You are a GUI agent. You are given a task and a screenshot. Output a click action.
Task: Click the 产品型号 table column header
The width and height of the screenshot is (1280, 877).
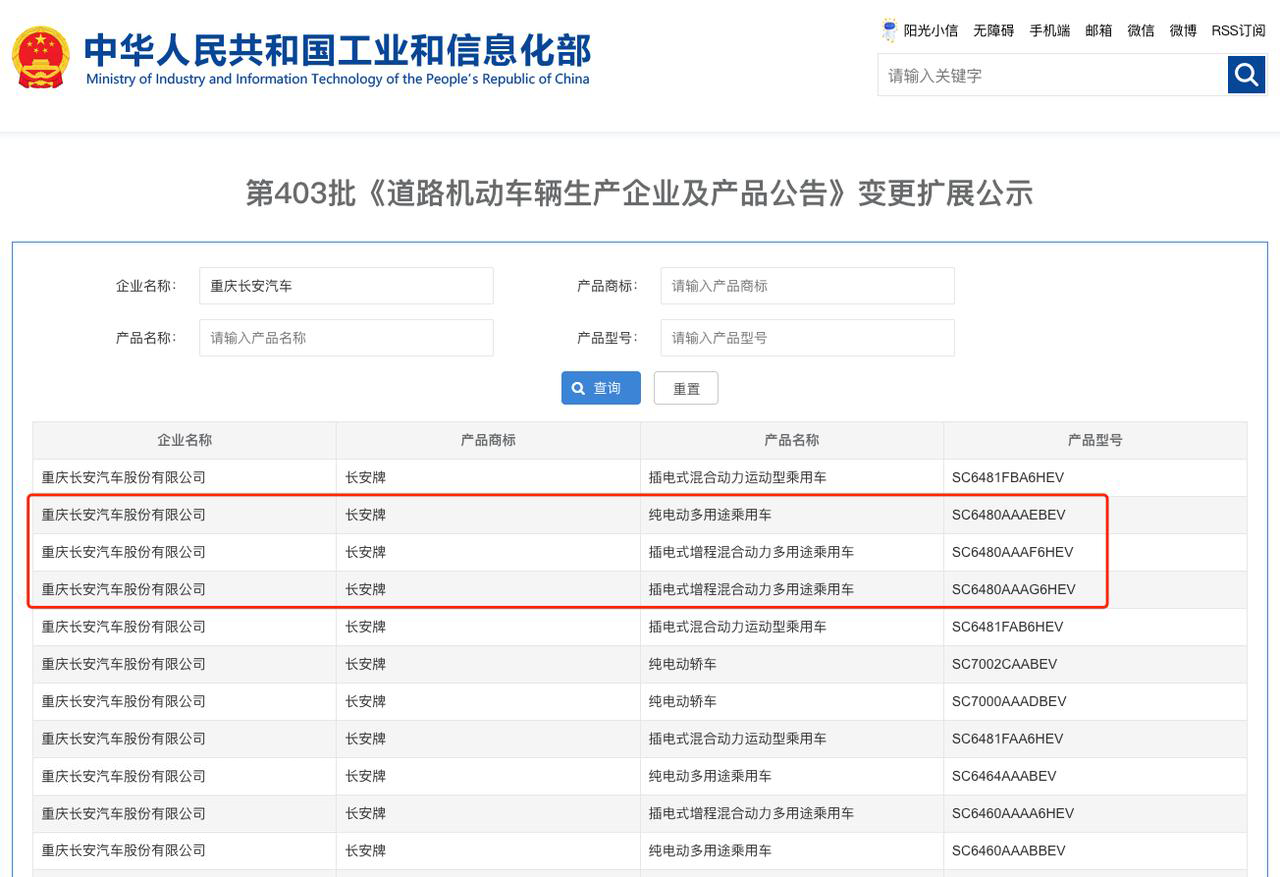point(1095,440)
